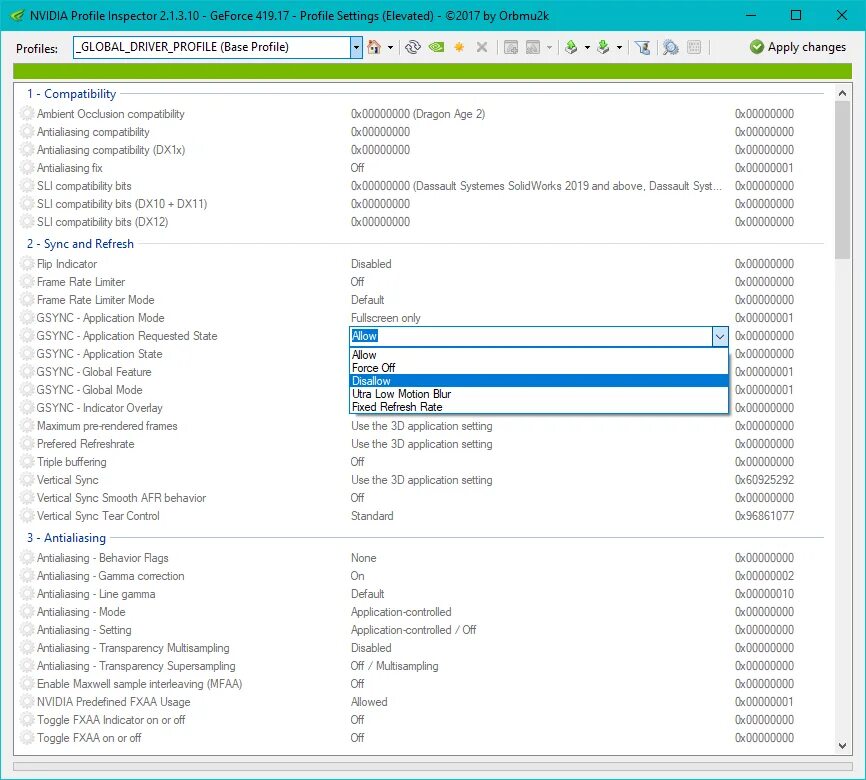Image resolution: width=866 pixels, height=780 pixels.
Task: Select the Antialiasing - Transparency Supersampling row
Action: click(424, 666)
